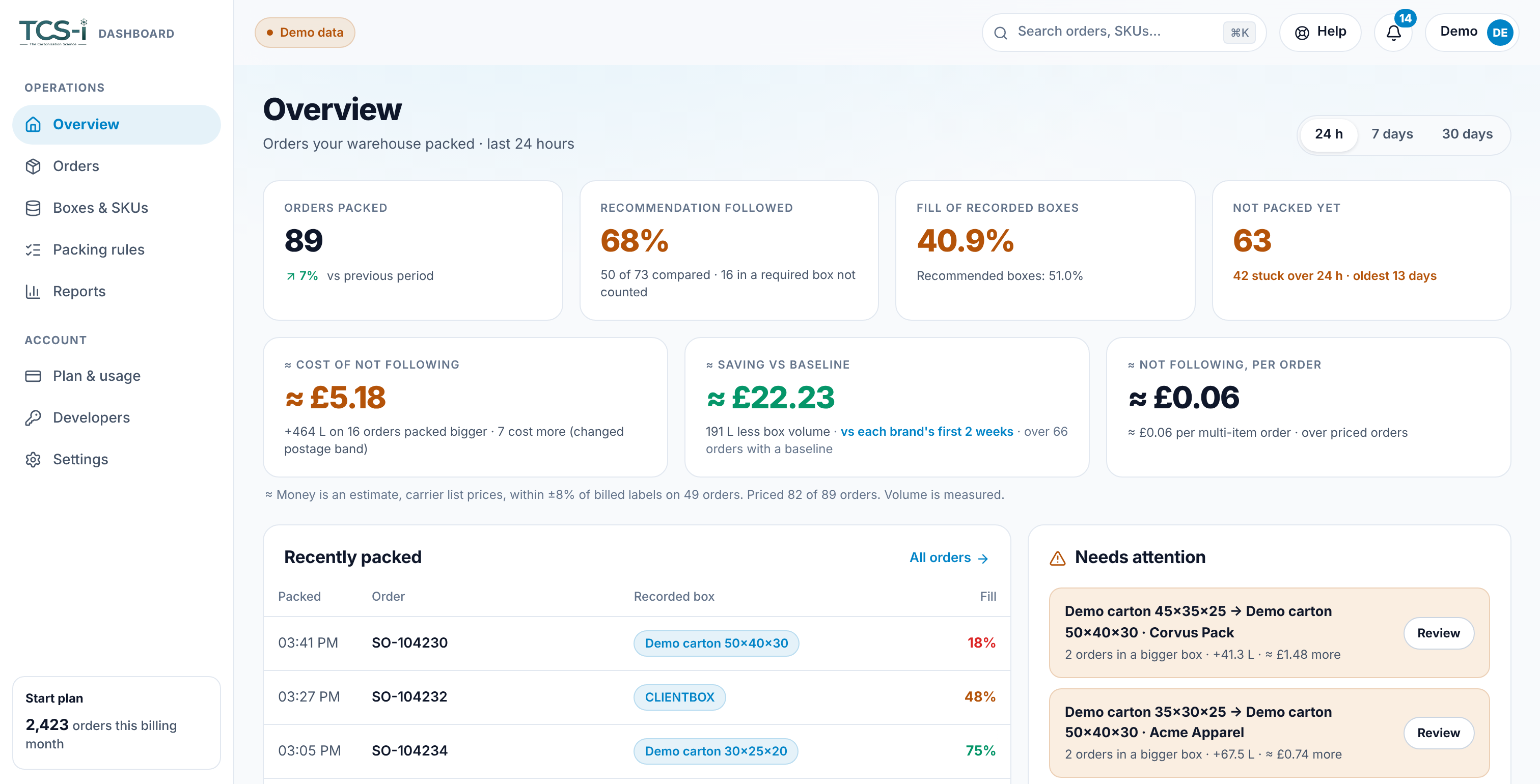The width and height of the screenshot is (1540, 784).
Task: Click the Orders box icon
Action: coord(33,166)
